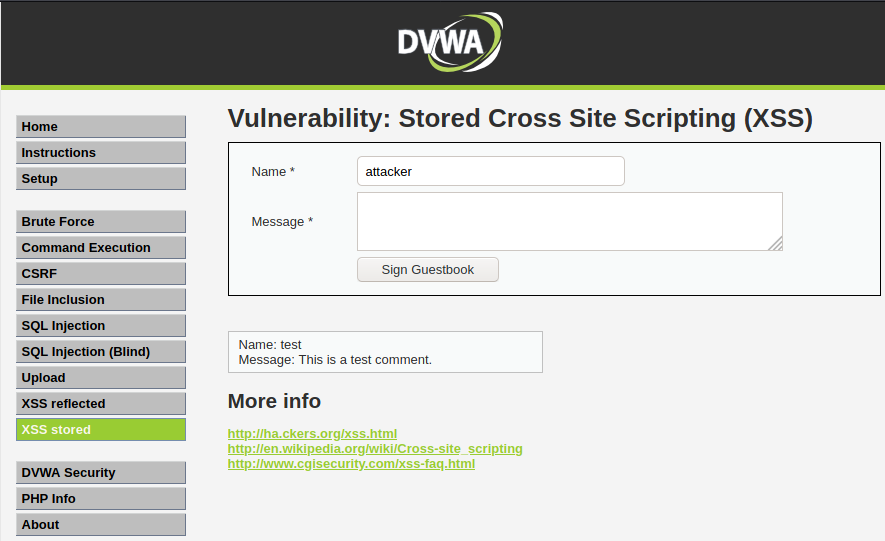The width and height of the screenshot is (885, 541).
Task: Open the Home menu item
Action: click(x=101, y=126)
